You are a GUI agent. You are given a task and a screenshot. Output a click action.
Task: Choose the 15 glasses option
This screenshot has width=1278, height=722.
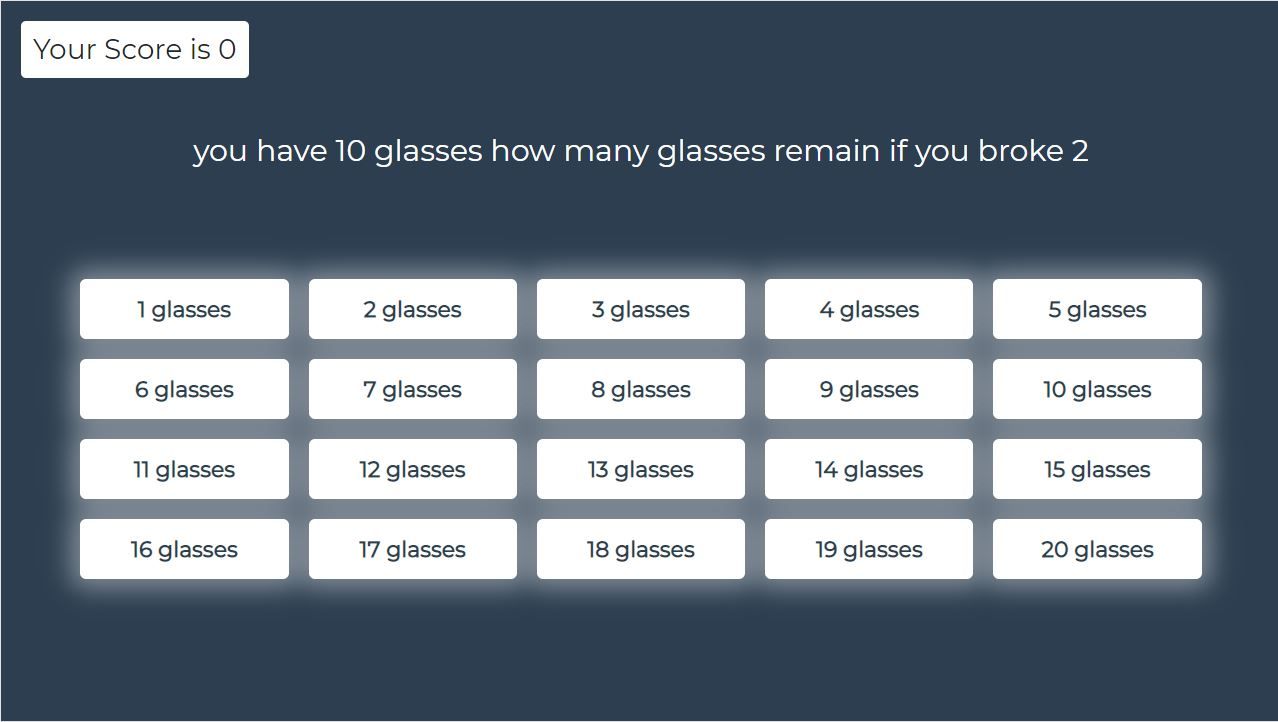[1097, 469]
